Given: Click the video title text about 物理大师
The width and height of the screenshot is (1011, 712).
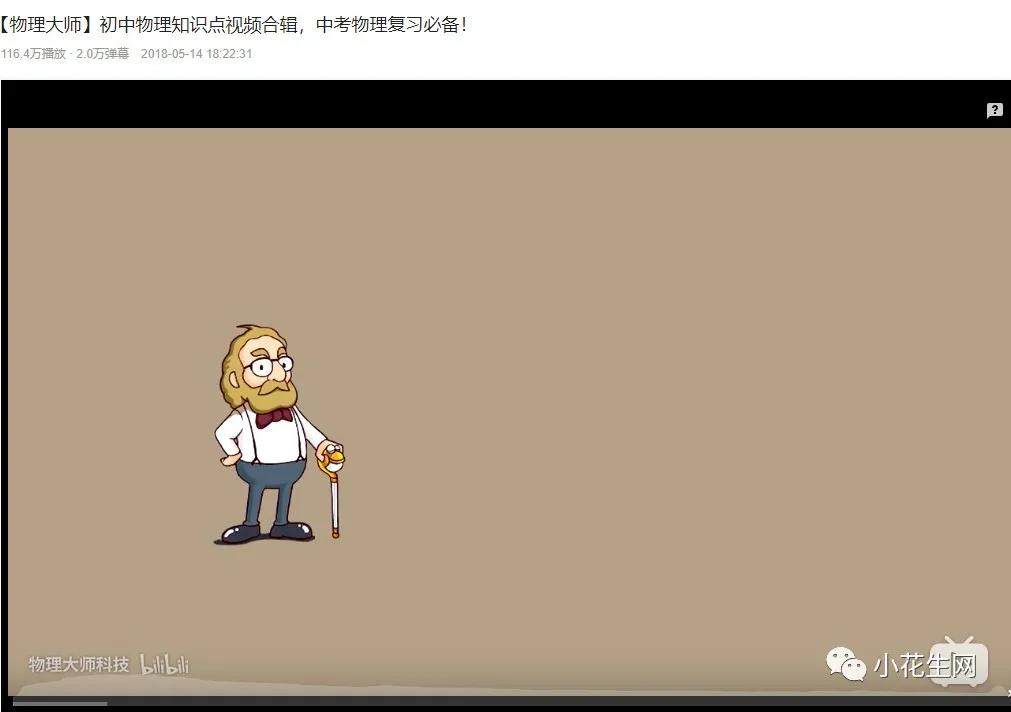Looking at the screenshot, I should point(234,25).
